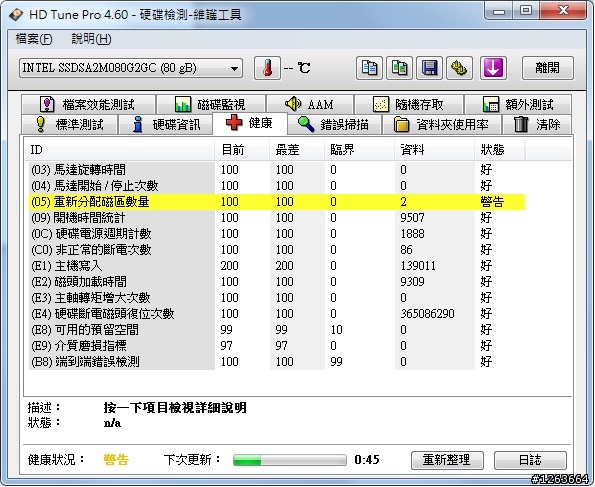Switch to the 額外測試 tab

(518, 104)
